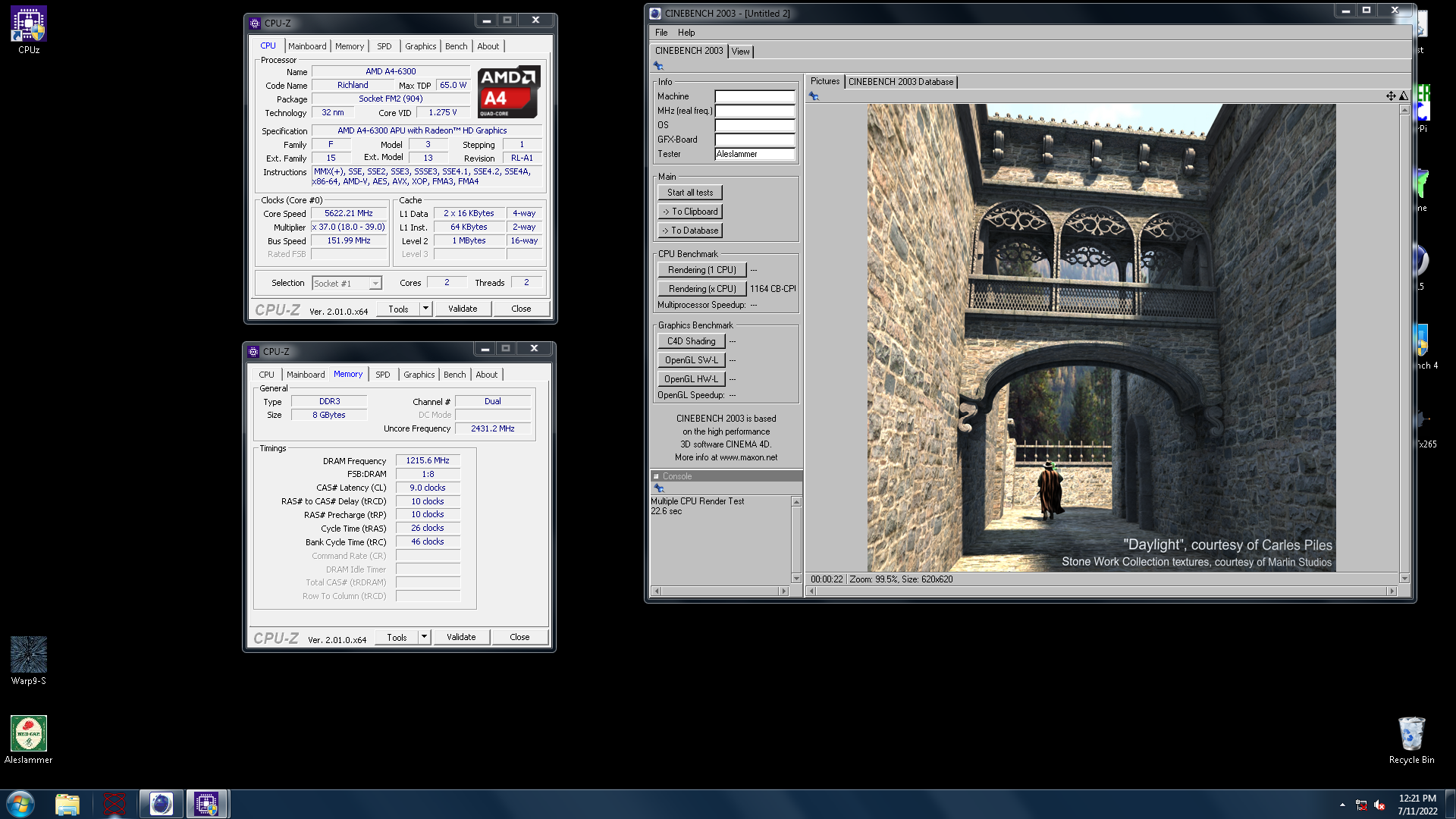Launch File Explorer from the taskbar
Viewport: 1456px width, 819px height.
[67, 804]
